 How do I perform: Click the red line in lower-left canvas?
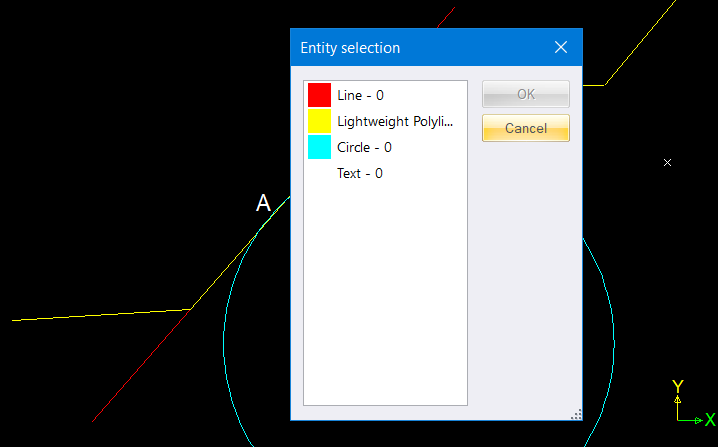[x=130, y=380]
